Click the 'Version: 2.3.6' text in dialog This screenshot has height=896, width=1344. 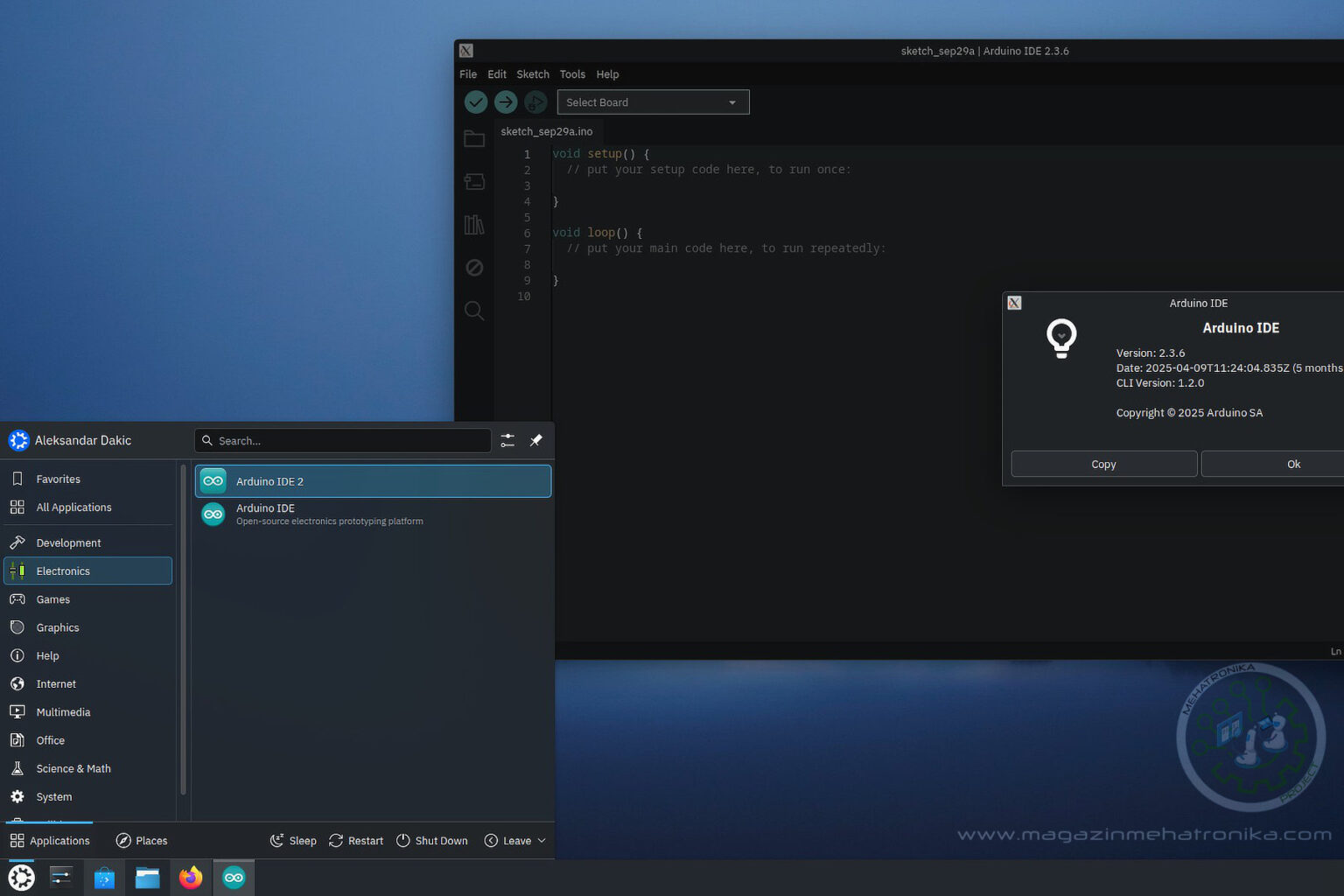(x=1151, y=353)
